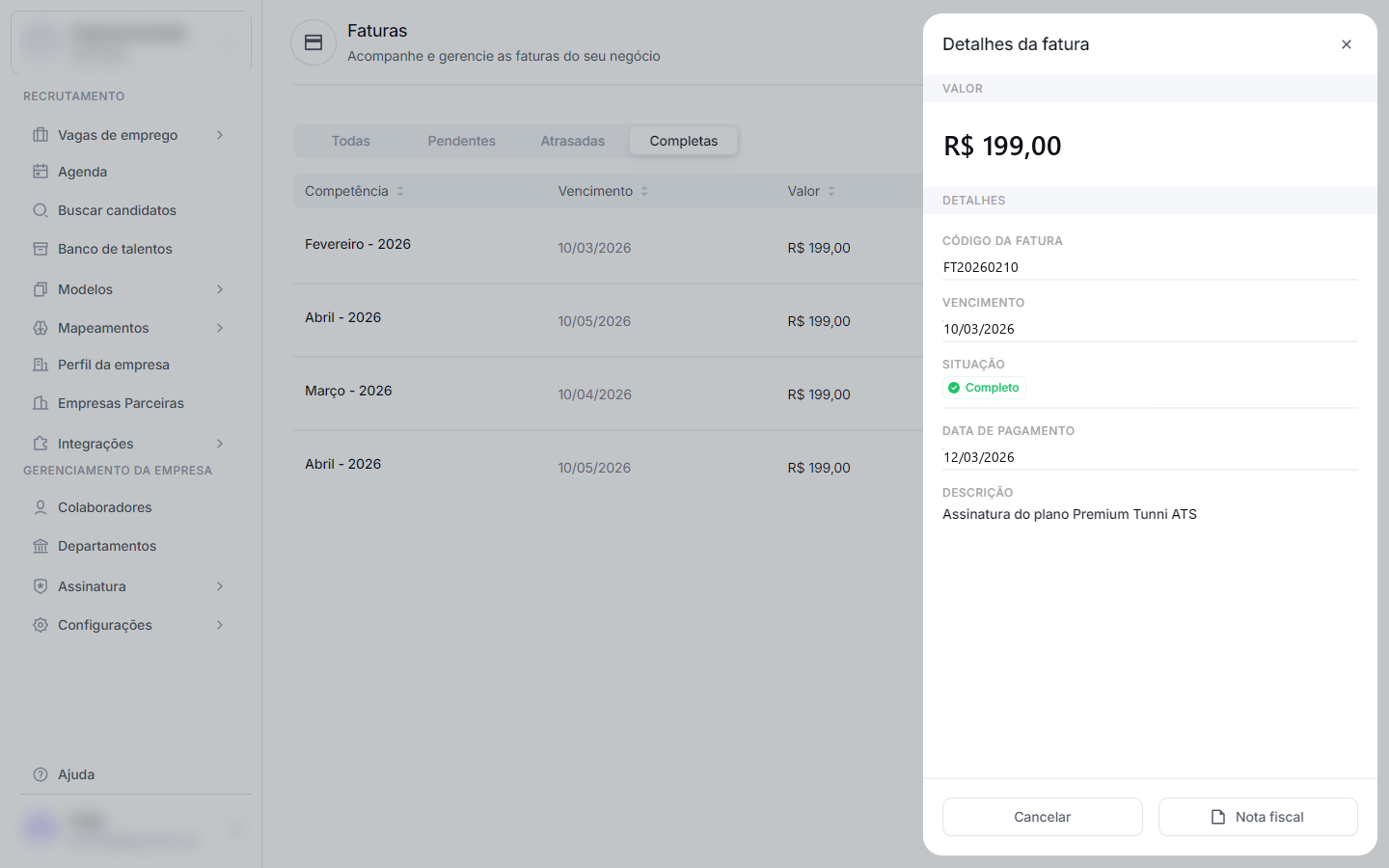Click the Vencimento field 10/03/2026 in details
This screenshot has height=868, width=1389.
pos(1150,329)
